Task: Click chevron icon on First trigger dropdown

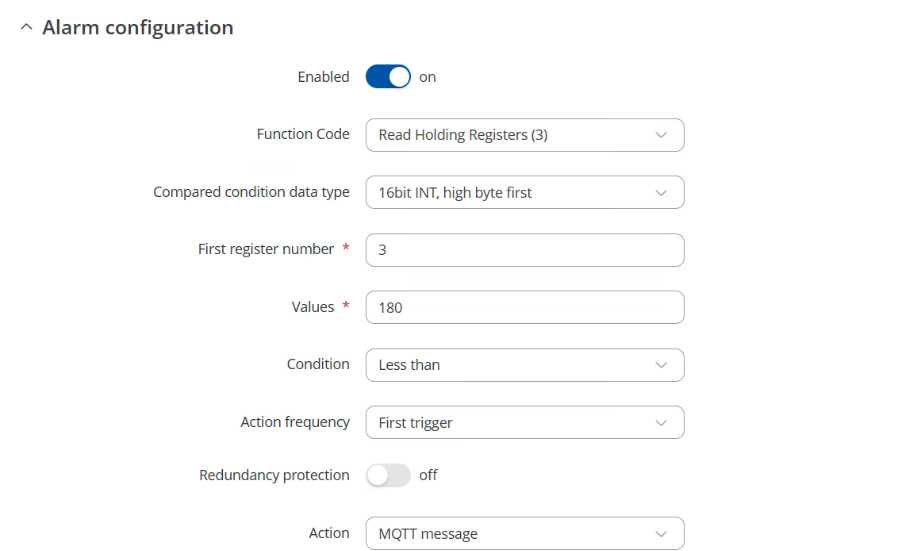Action: click(661, 423)
